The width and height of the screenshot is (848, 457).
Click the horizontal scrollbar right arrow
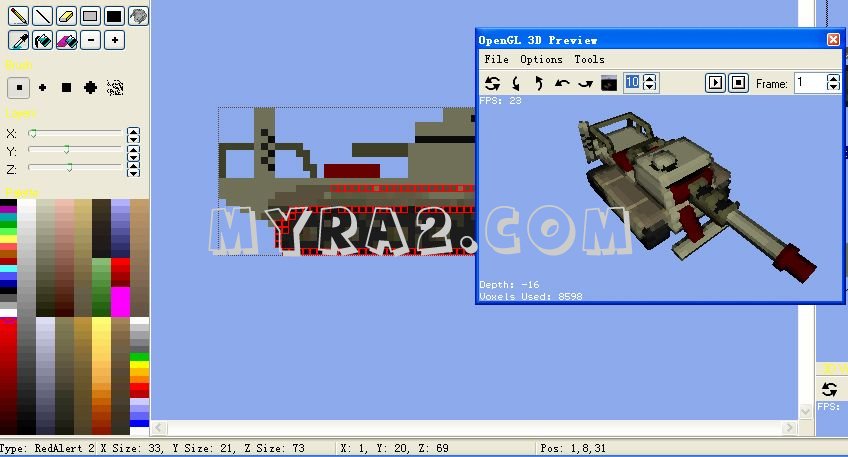790,428
